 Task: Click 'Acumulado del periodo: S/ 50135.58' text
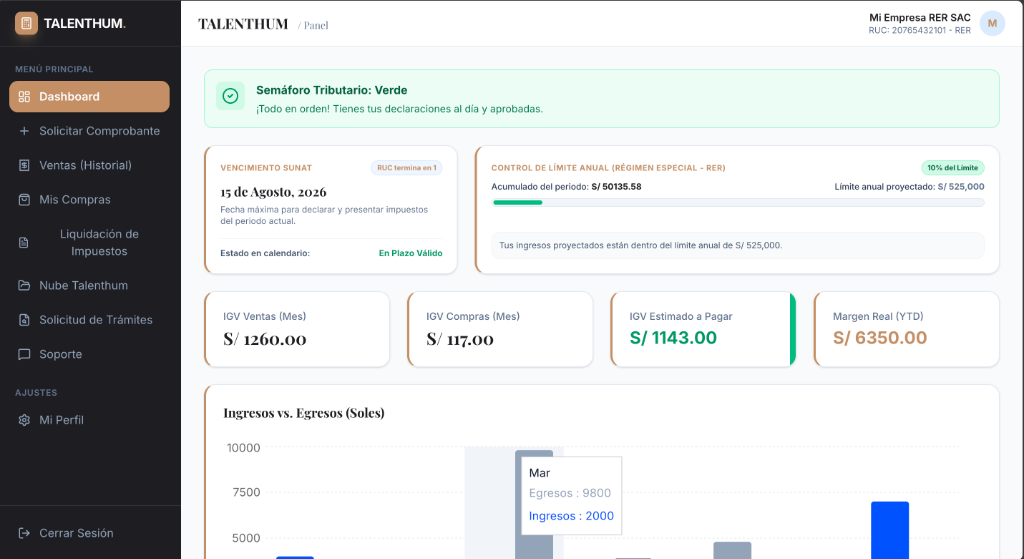566,187
